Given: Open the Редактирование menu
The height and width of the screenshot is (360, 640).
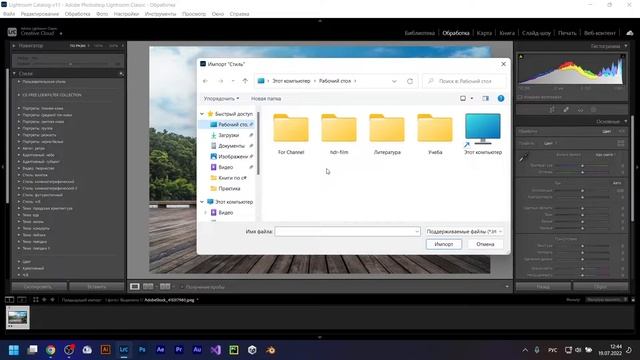Looking at the screenshot, I should [40, 14].
